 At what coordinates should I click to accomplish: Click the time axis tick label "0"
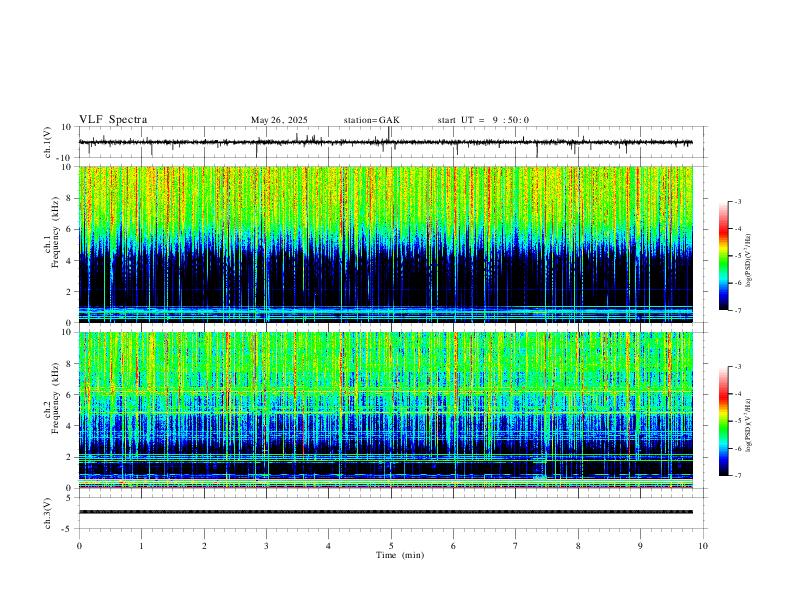click(79, 546)
